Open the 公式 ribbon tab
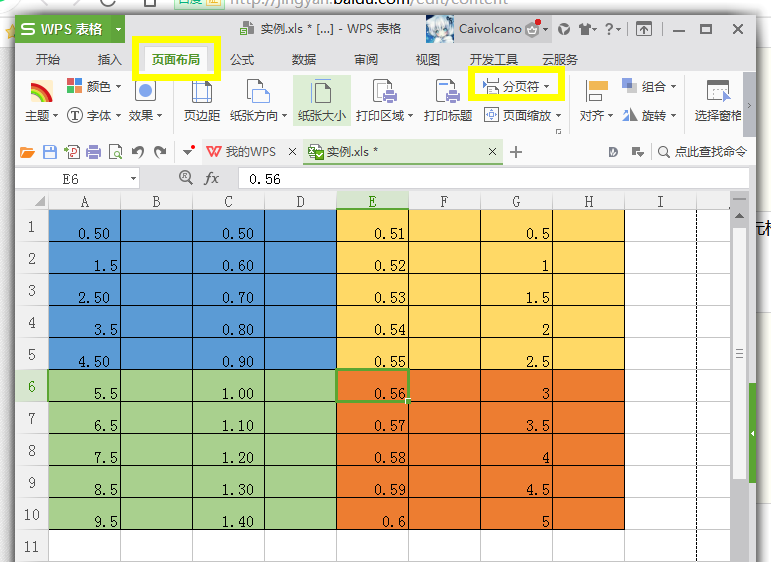Image resolution: width=771 pixels, height=562 pixels. pos(241,59)
